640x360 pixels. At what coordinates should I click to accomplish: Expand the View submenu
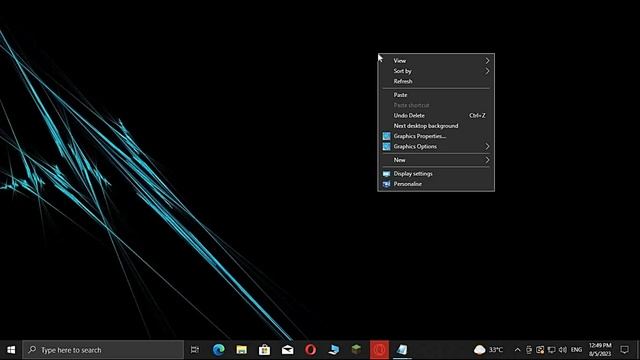coord(436,60)
